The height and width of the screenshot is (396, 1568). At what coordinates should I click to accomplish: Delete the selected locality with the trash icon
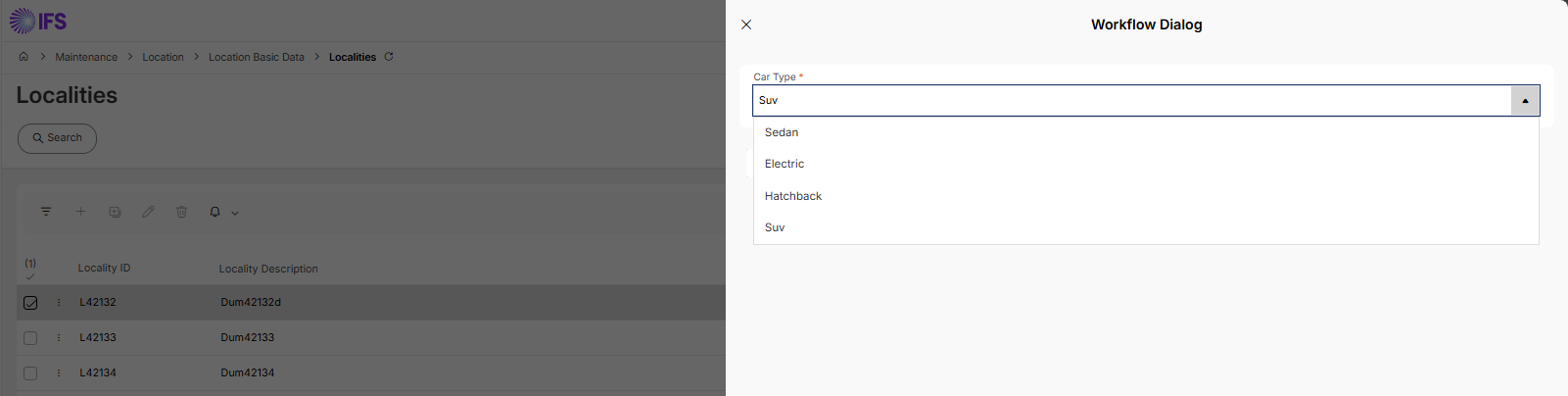point(181,212)
